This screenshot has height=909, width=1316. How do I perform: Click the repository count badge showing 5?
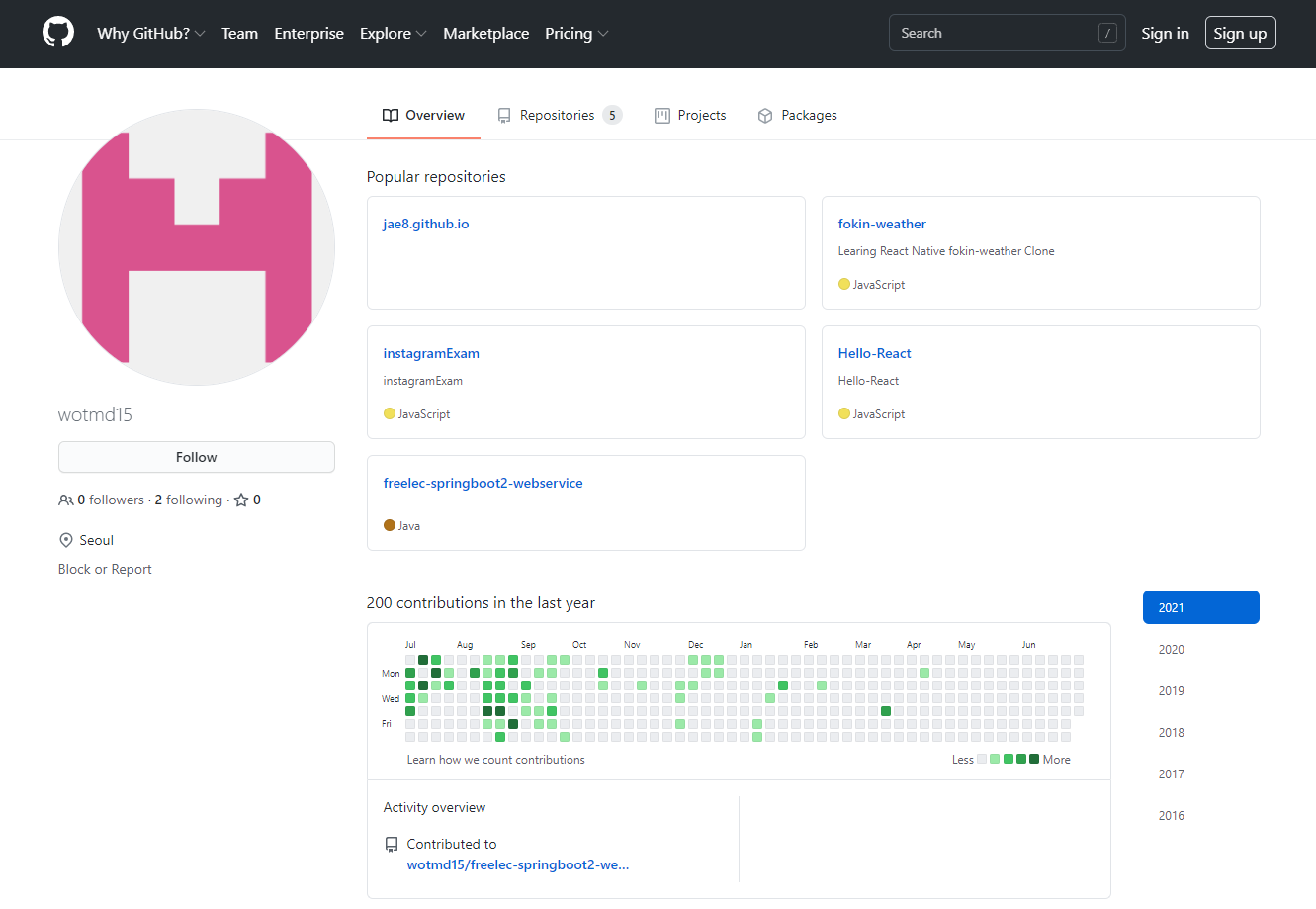(x=613, y=115)
